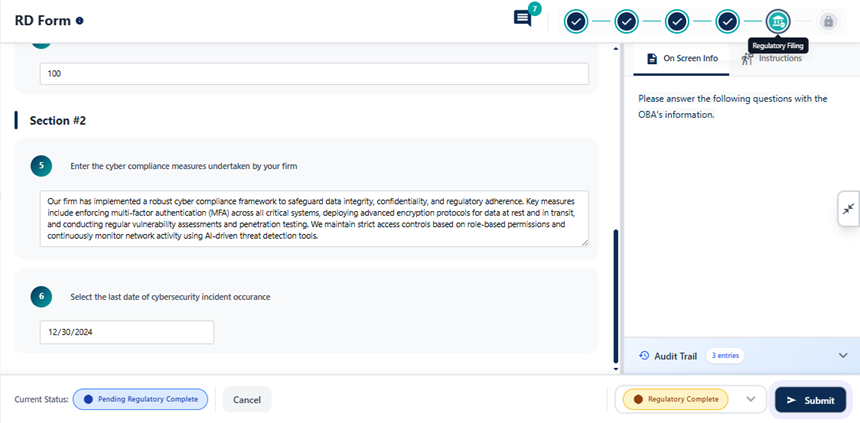Click the Submit button
This screenshot has width=860, height=423.
point(810,400)
